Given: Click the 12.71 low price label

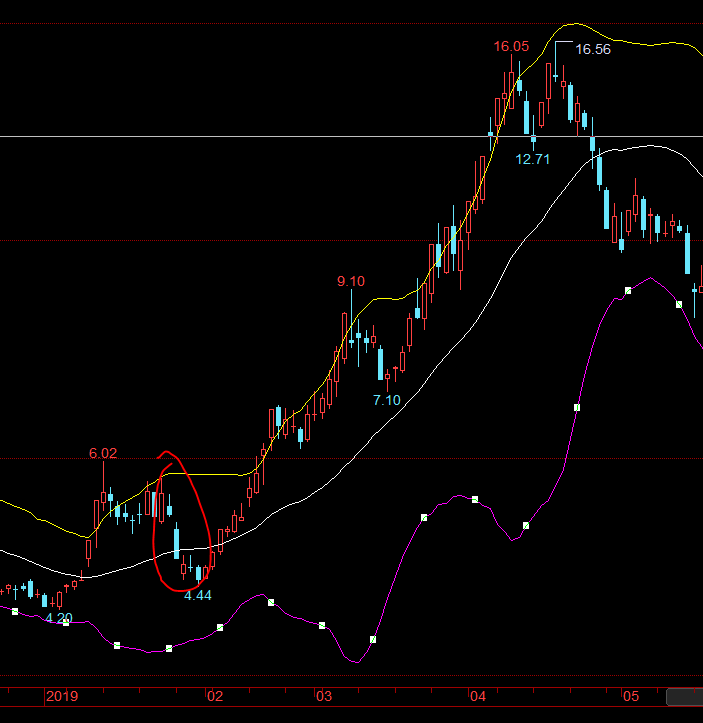Looking at the screenshot, I should coord(533,158).
